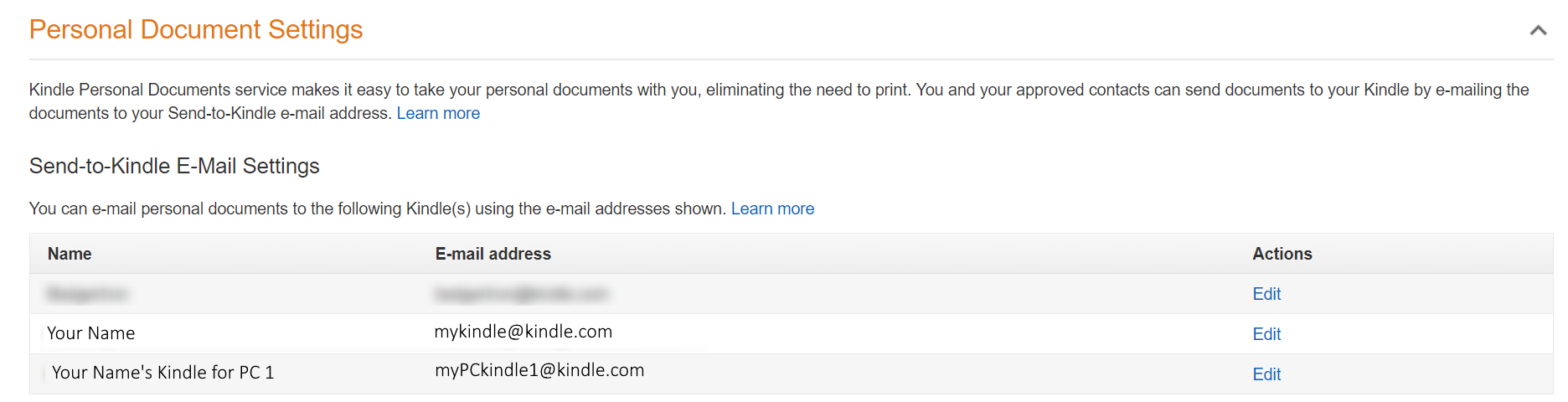Screen dimensions: 1568x402
Task: Select the Personal Document Settings heading
Action: (196, 29)
